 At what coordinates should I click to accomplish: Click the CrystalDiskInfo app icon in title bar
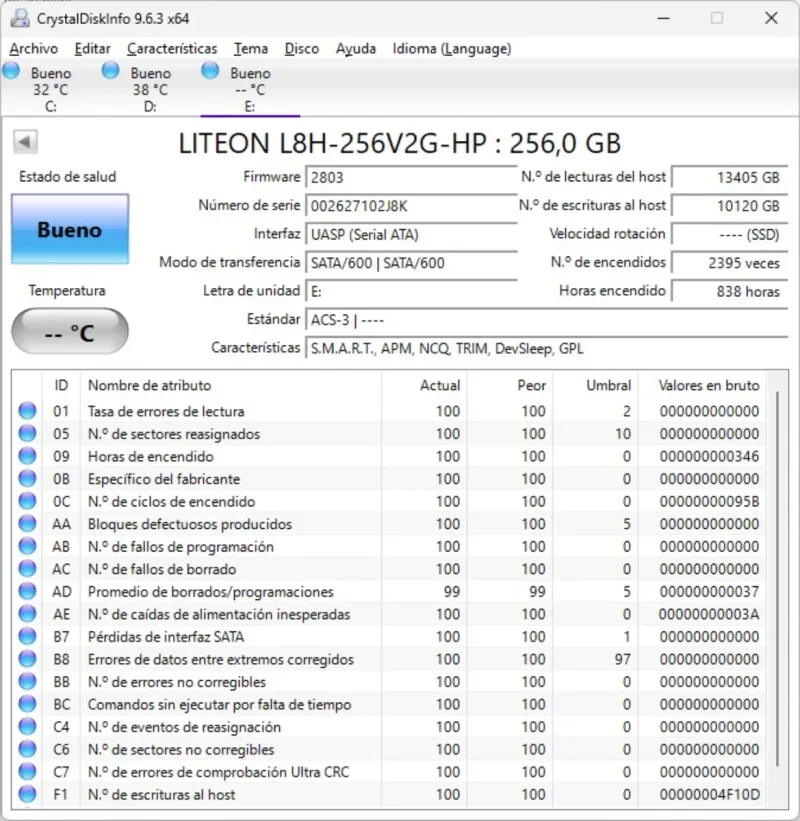pyautogui.click(x=20, y=19)
